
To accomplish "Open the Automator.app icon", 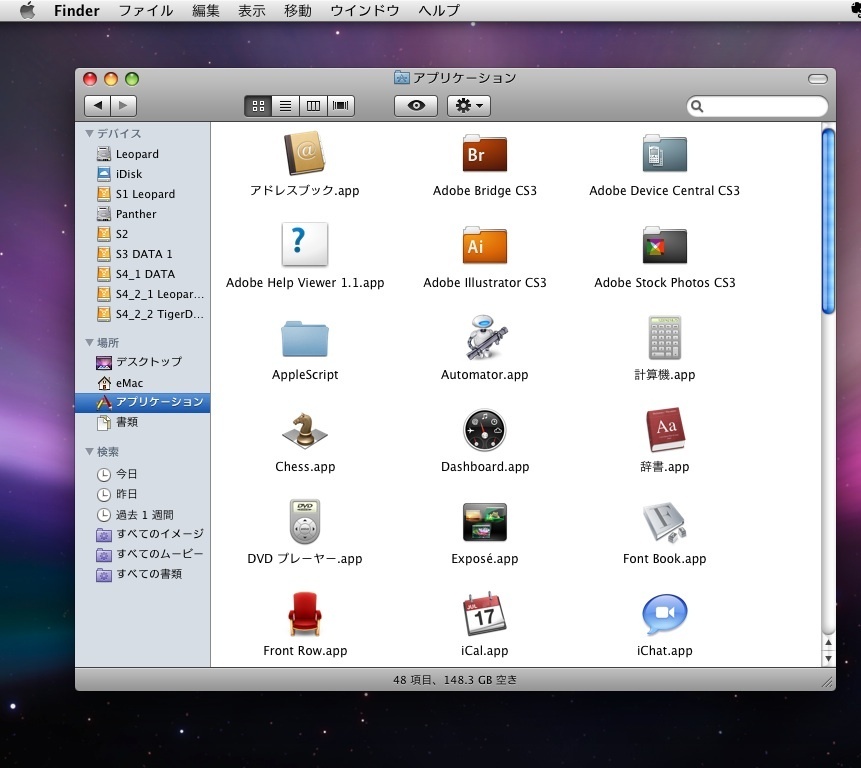I will 485,338.
